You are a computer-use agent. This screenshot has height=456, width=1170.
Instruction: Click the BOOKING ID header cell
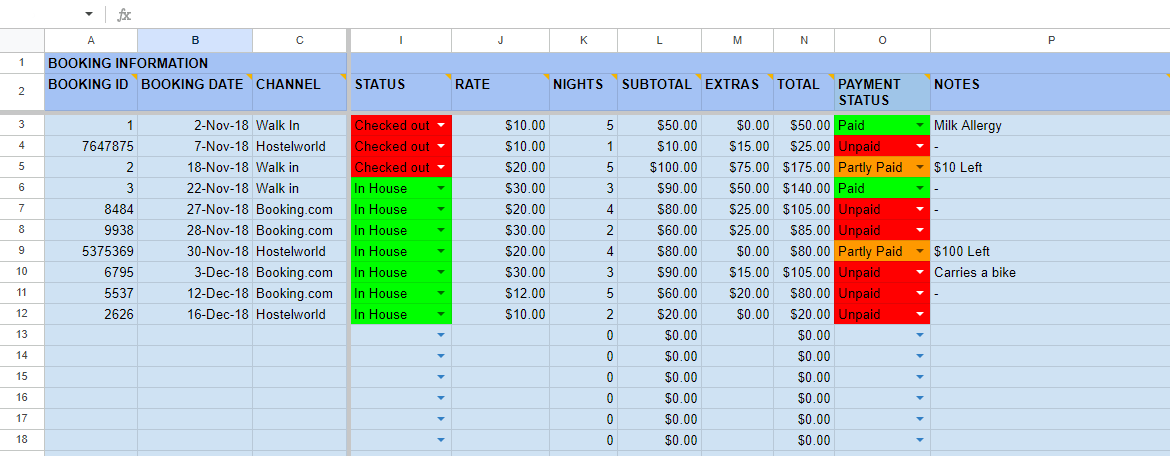click(x=91, y=92)
